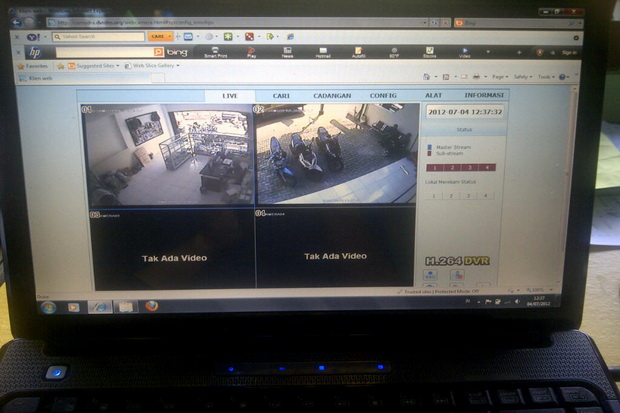Open the CADANGAN tab
Screen dimensions: 620x413
click(332, 96)
